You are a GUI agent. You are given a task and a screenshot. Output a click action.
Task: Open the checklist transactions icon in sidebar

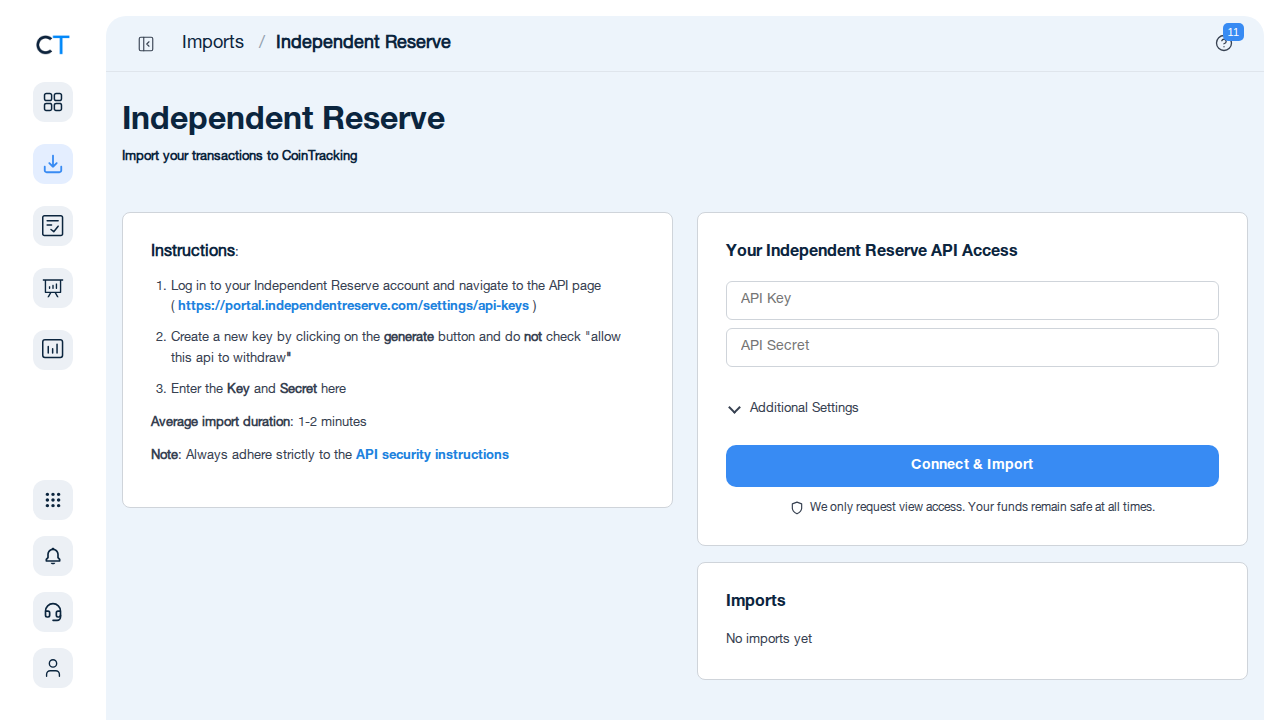[x=53, y=226]
